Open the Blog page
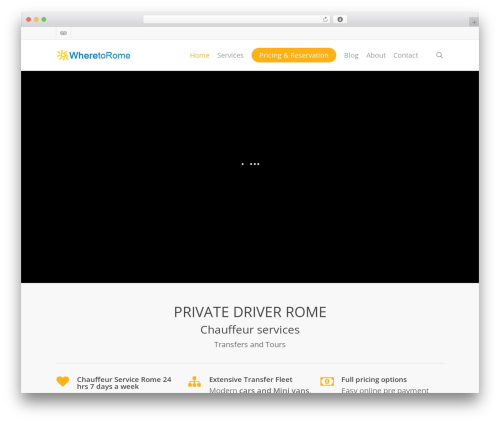 pyautogui.click(x=351, y=55)
